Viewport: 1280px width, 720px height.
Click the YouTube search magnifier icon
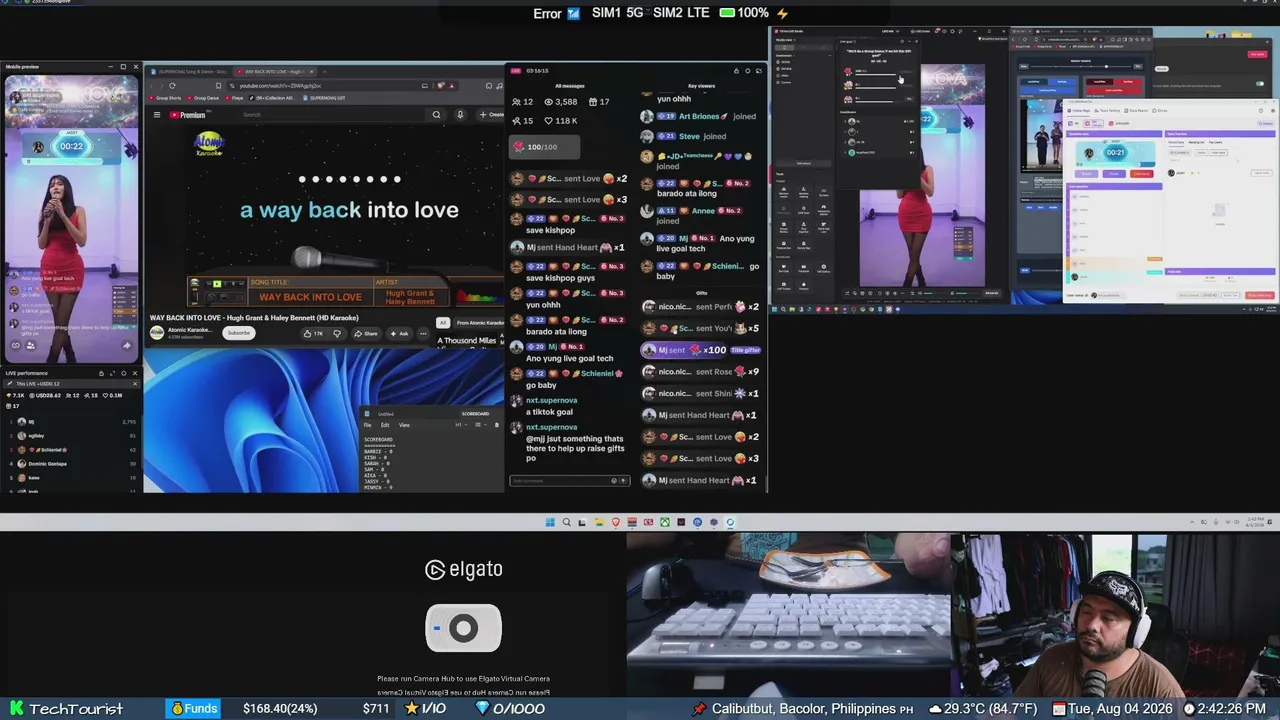point(436,115)
